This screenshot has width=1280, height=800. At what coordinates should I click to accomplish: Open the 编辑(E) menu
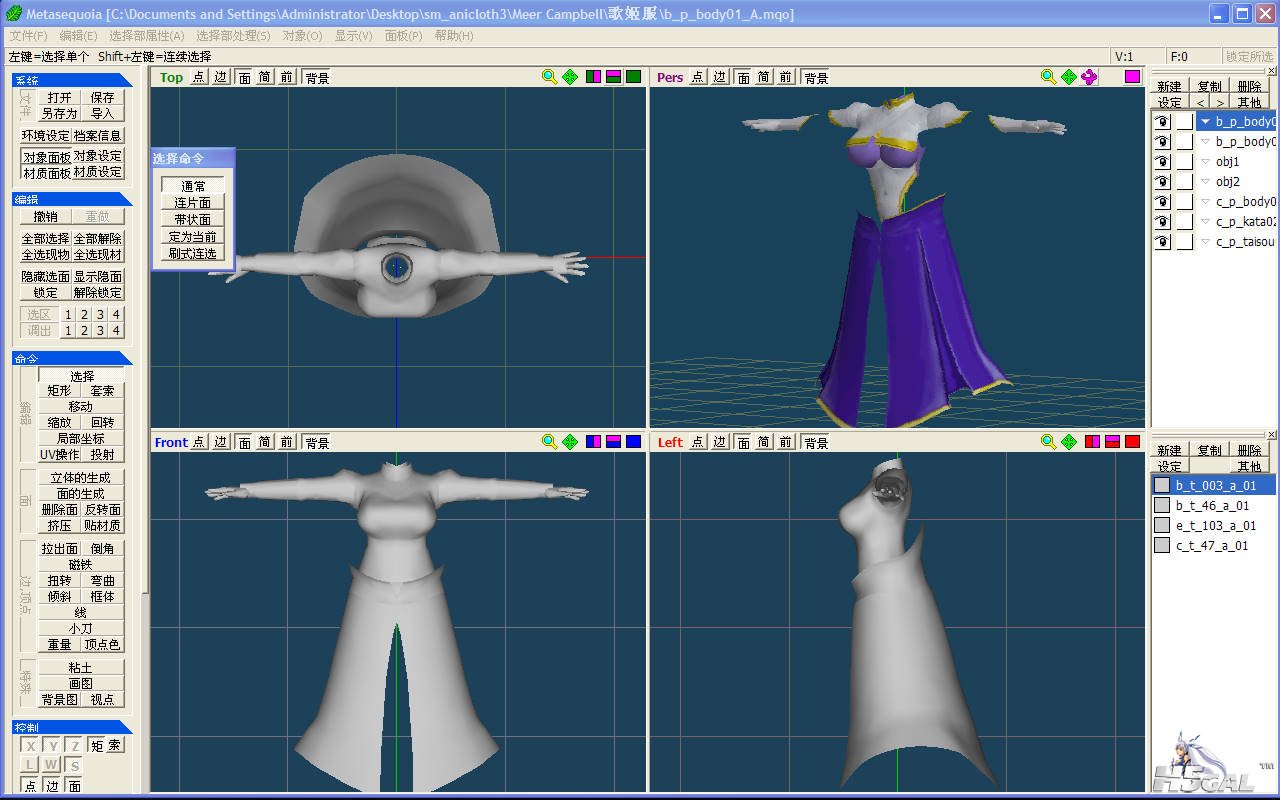pyautogui.click(x=78, y=36)
